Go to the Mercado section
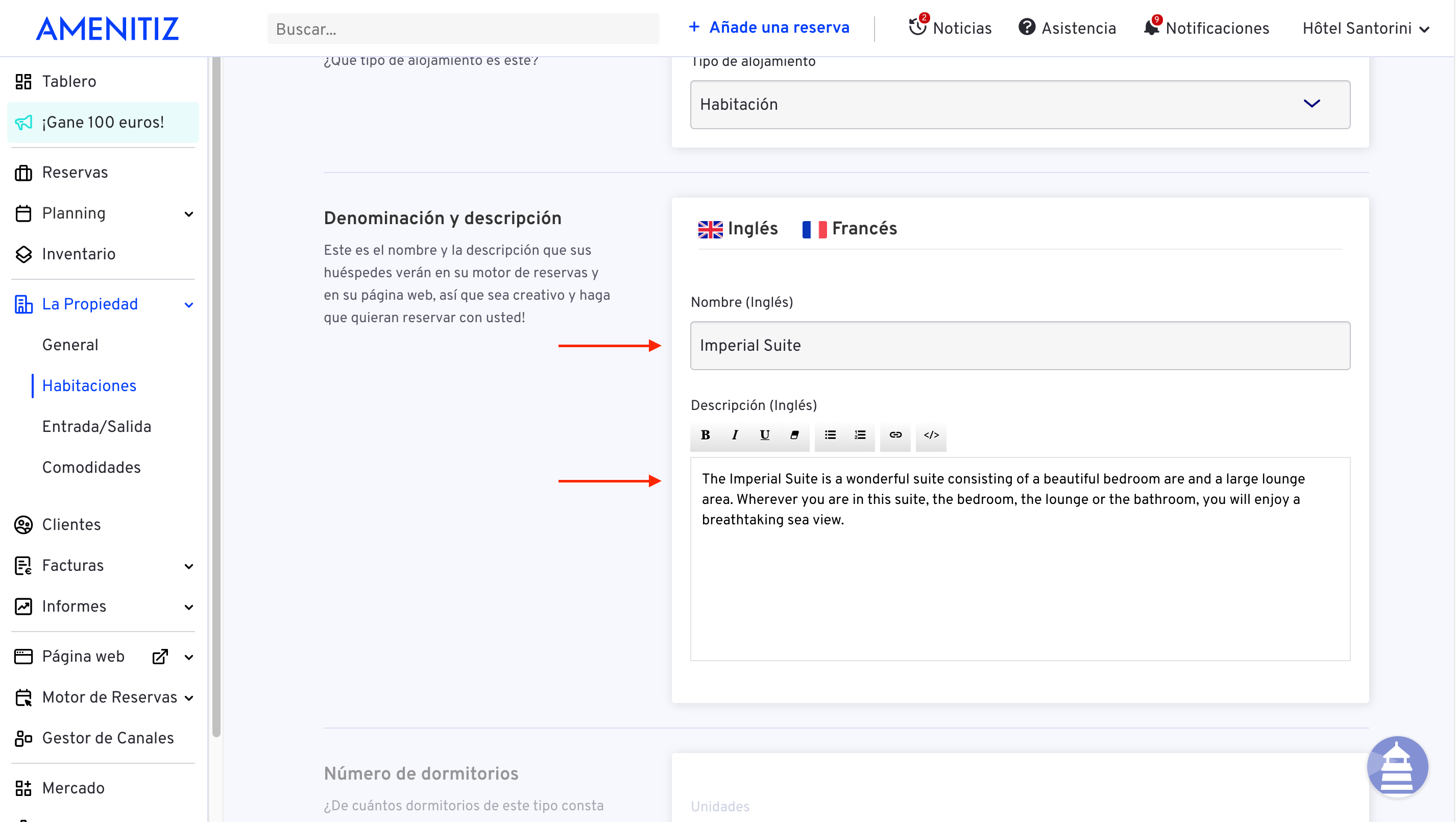The image size is (1456, 822). coord(73,788)
